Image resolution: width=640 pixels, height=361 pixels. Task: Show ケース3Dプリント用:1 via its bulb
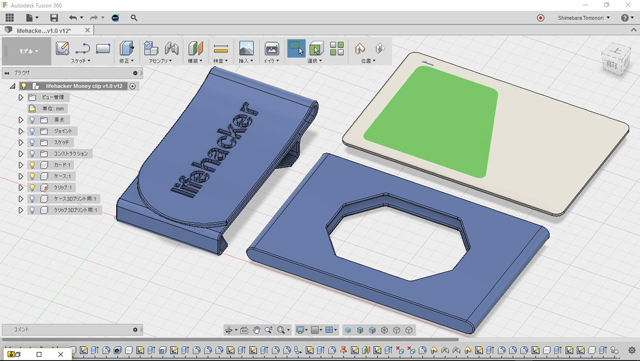point(32,198)
